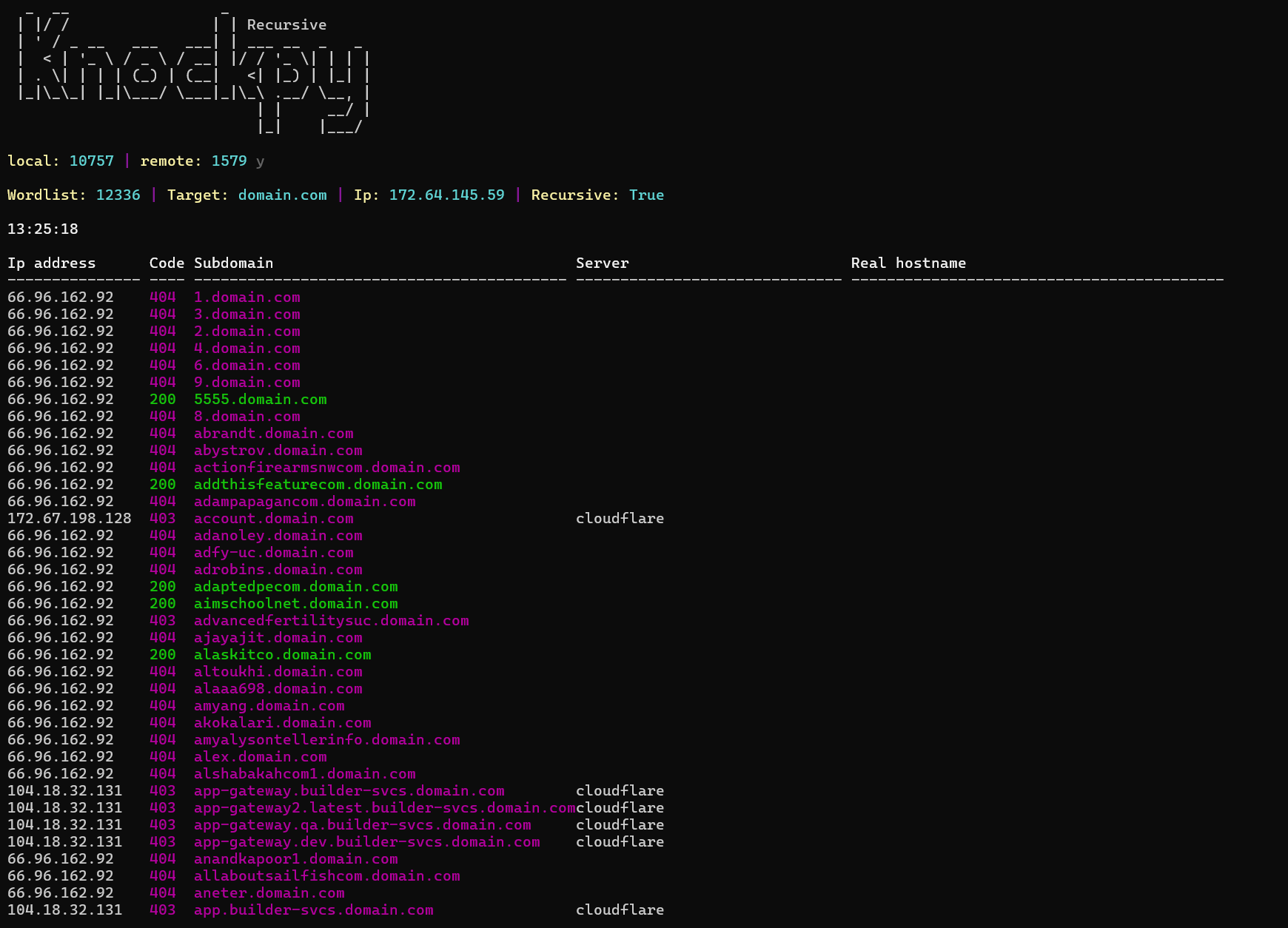Click subdomain 4.domain.com
This screenshot has width=1288, height=928.
(247, 348)
